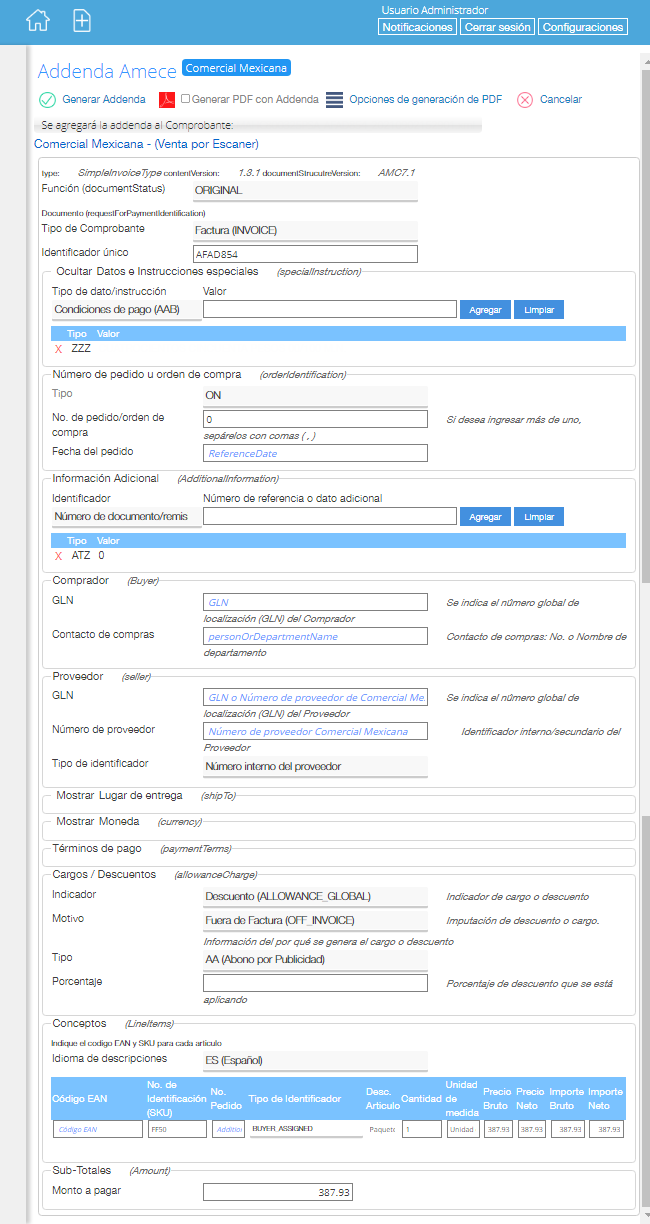This screenshot has width=650, height=1224.
Task: Click the Fecha del pedido field
Action: (x=315, y=453)
